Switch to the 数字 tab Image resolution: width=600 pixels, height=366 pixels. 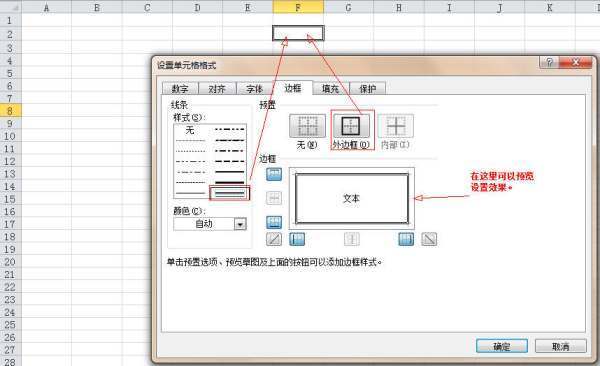tap(180, 89)
